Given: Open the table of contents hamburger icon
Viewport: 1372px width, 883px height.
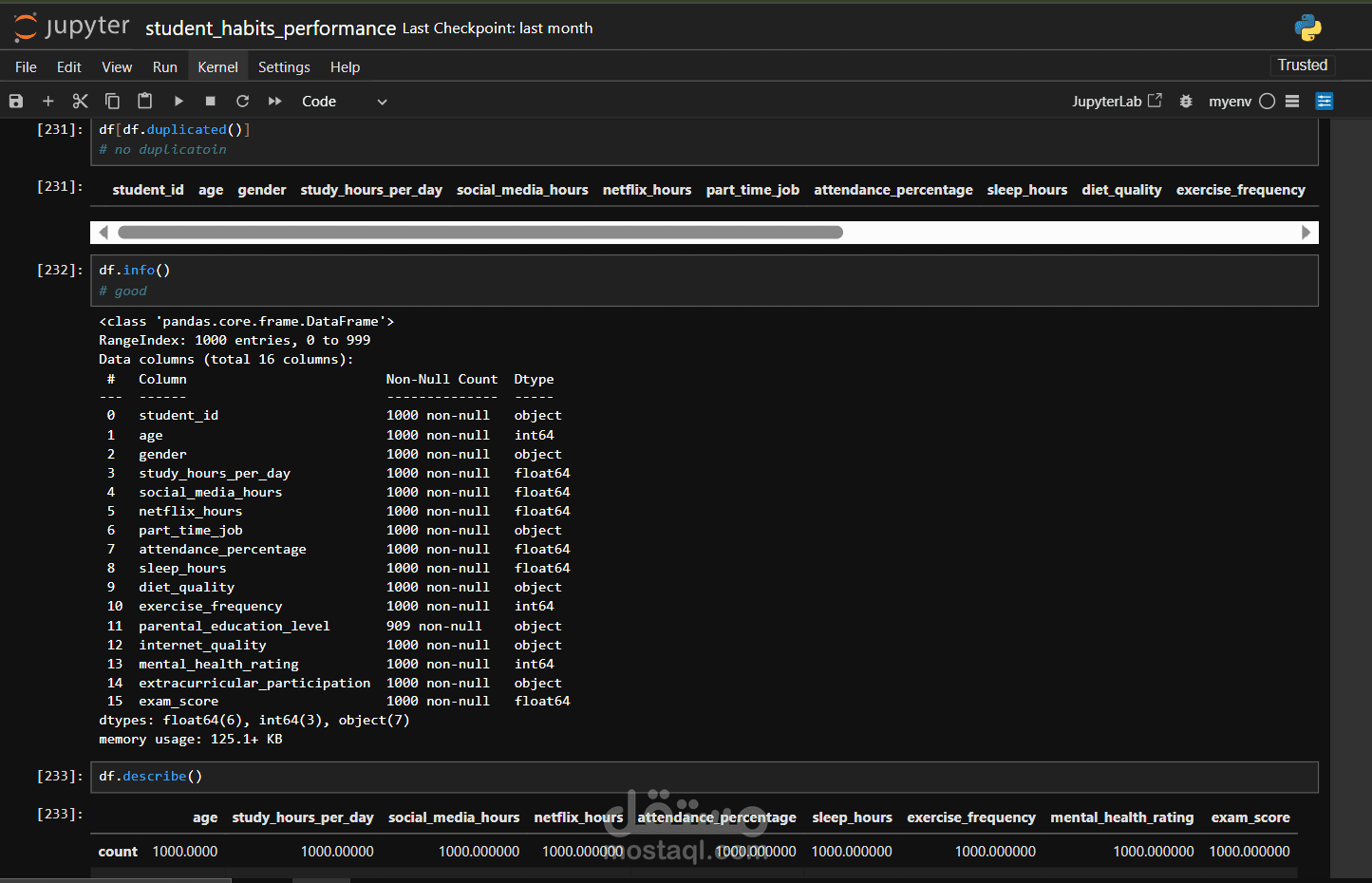Looking at the screenshot, I should coord(1292,101).
